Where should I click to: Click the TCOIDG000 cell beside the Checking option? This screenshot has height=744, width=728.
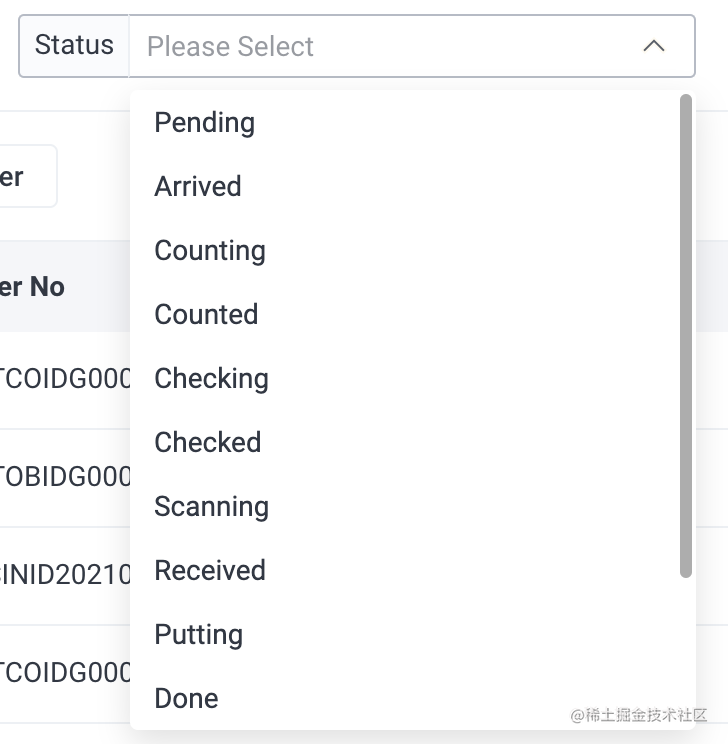tap(65, 380)
